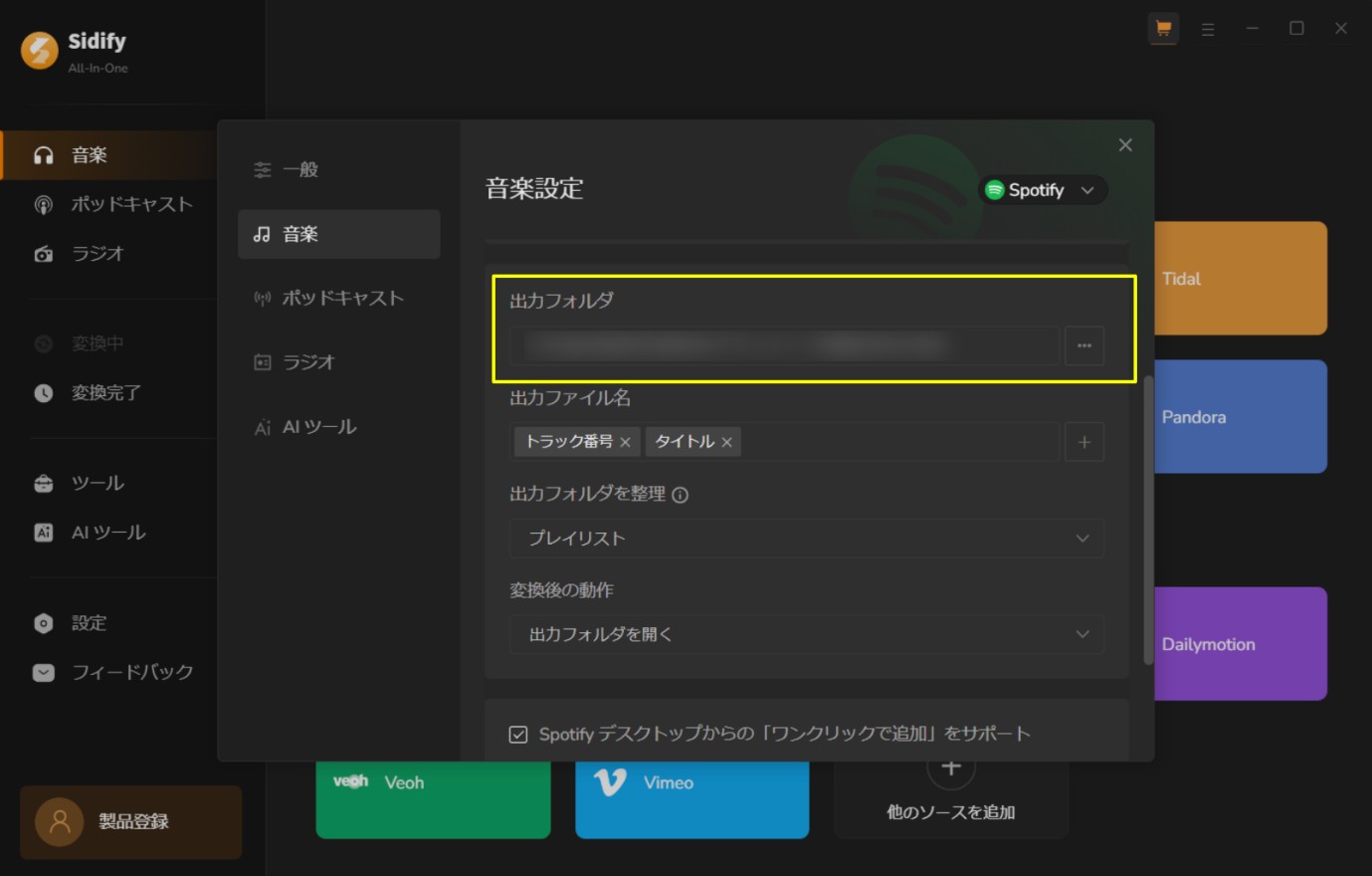Viewport: 1372px width, 876px height.
Task: Click the タイトル tag label
Action: pos(685,442)
